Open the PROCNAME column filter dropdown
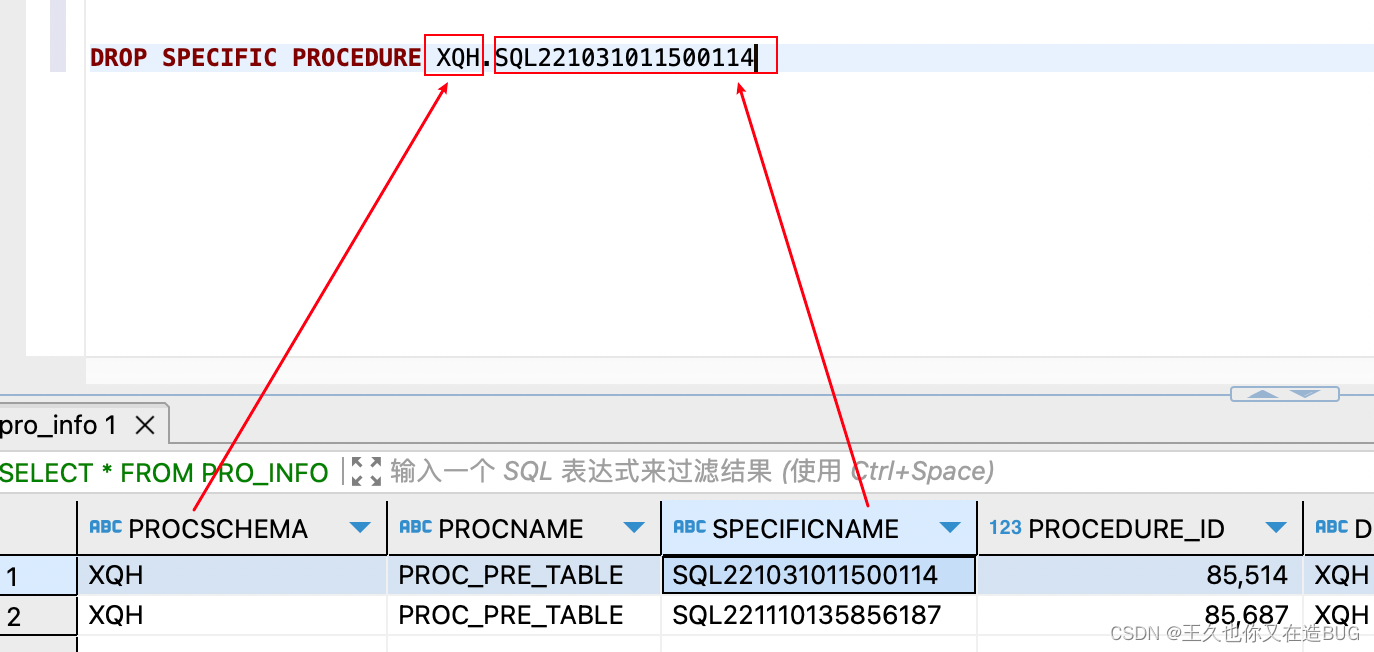Viewport: 1374px width, 652px height. tap(636, 529)
